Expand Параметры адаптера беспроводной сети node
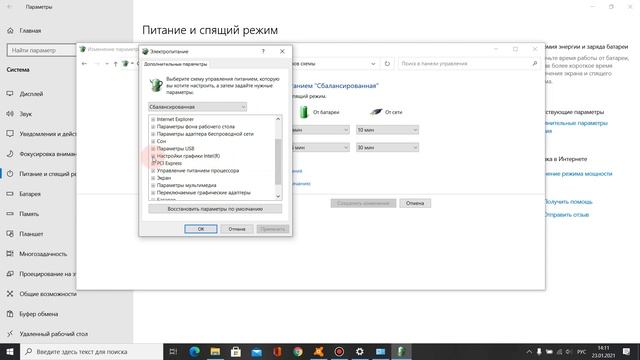Image resolution: width=640 pixels, height=360 pixels. [153, 134]
